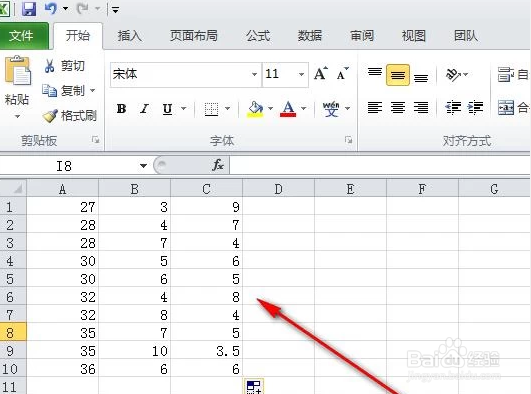The image size is (531, 394).
Task: Open the Undo history dropdown arrow
Action: coord(65,9)
